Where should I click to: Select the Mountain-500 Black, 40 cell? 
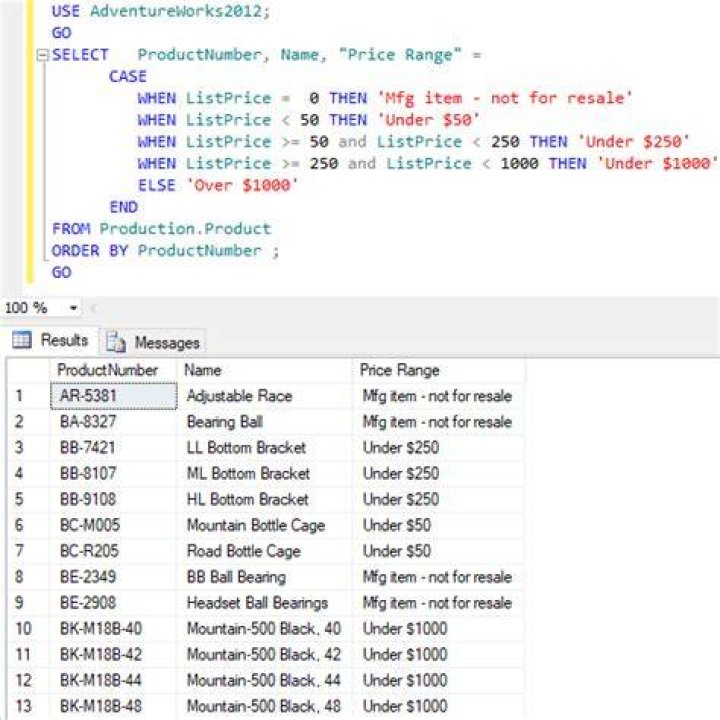tap(264, 628)
